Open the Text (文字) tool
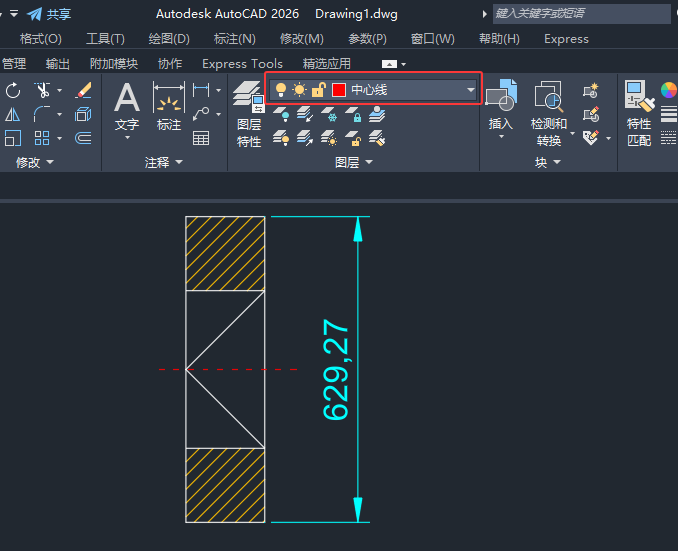This screenshot has height=551, width=678. pyautogui.click(x=127, y=110)
